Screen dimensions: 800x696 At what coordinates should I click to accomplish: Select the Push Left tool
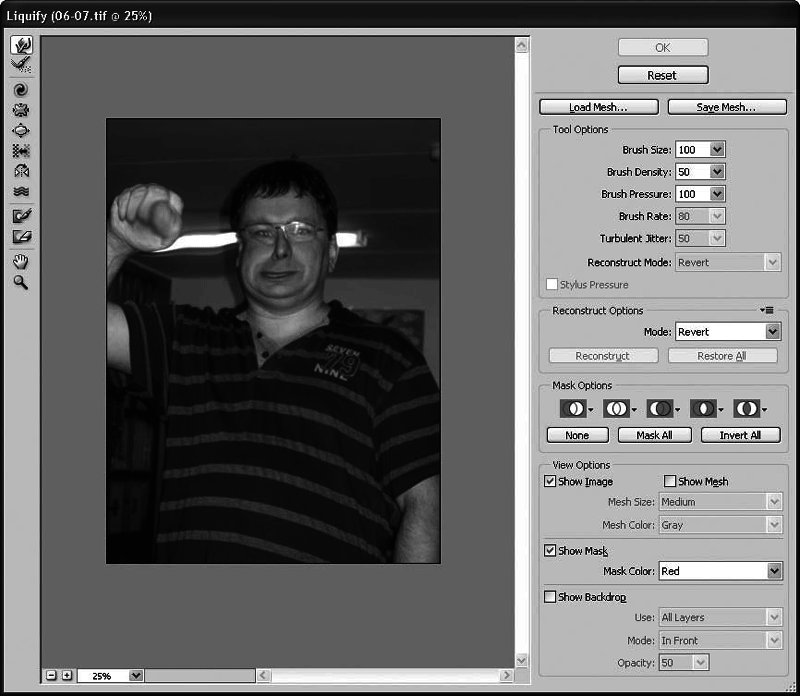pos(21,151)
